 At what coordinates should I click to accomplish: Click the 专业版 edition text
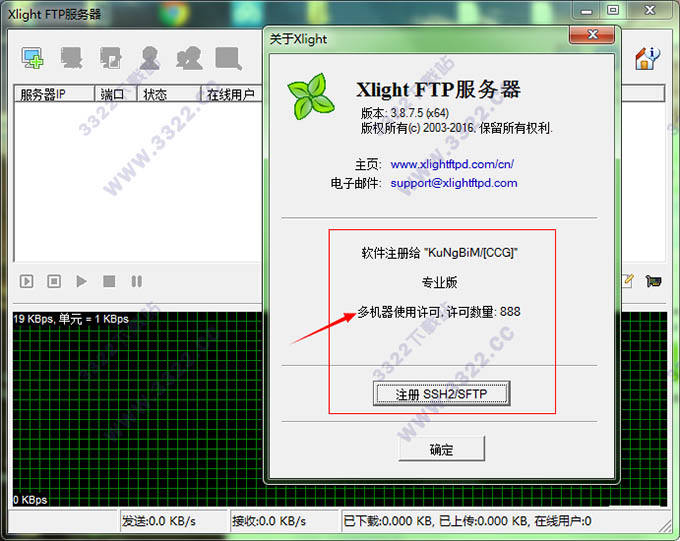coord(440,282)
